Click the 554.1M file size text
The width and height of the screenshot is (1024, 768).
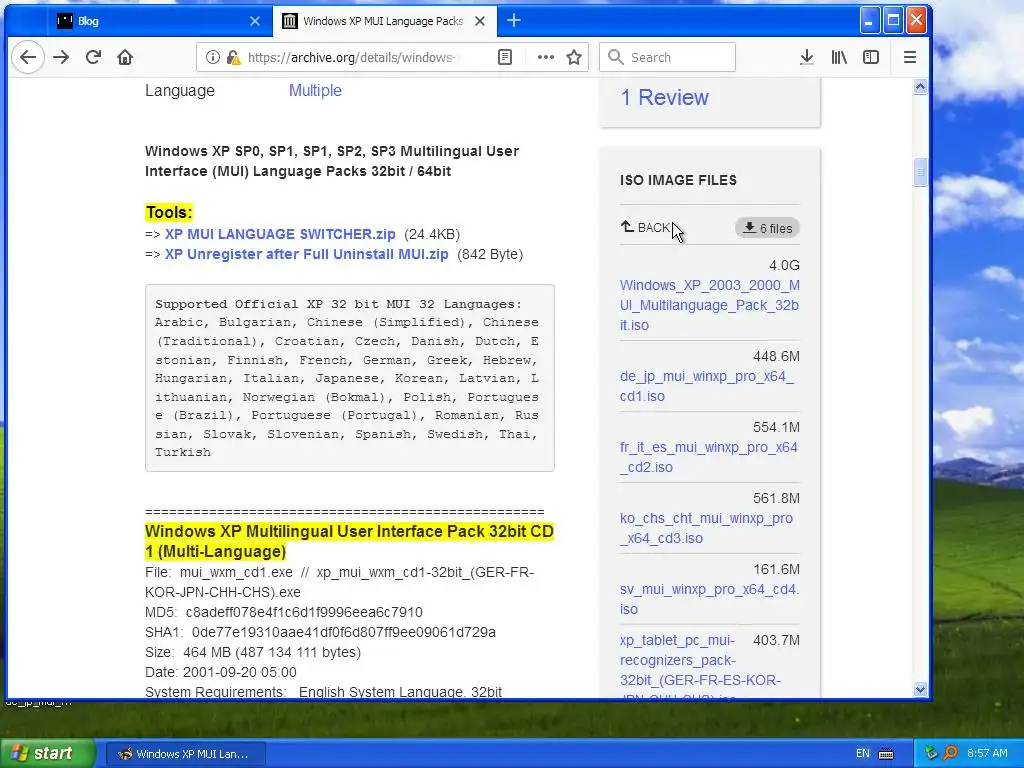click(x=776, y=427)
